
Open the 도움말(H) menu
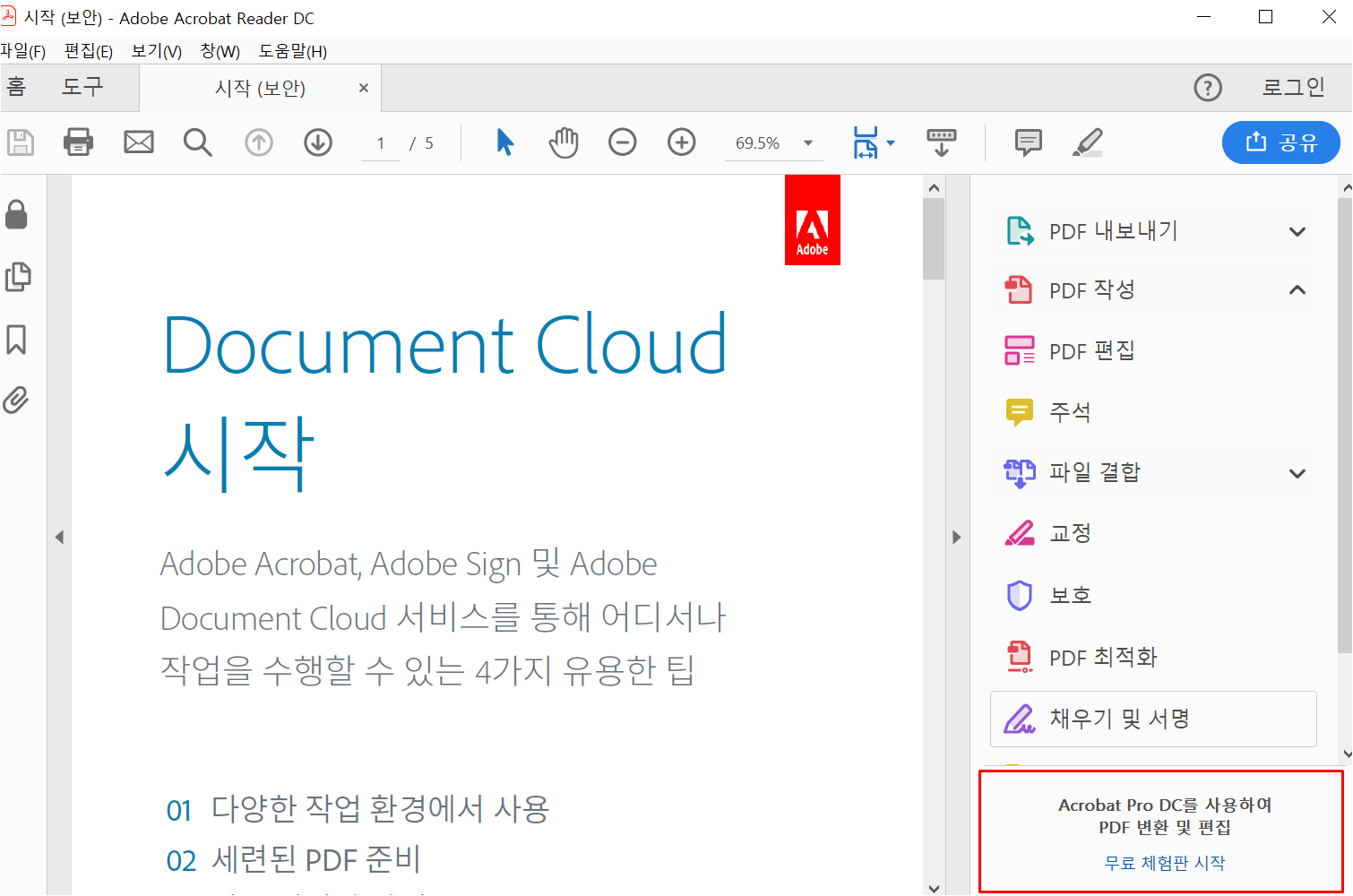pyautogui.click(x=293, y=51)
